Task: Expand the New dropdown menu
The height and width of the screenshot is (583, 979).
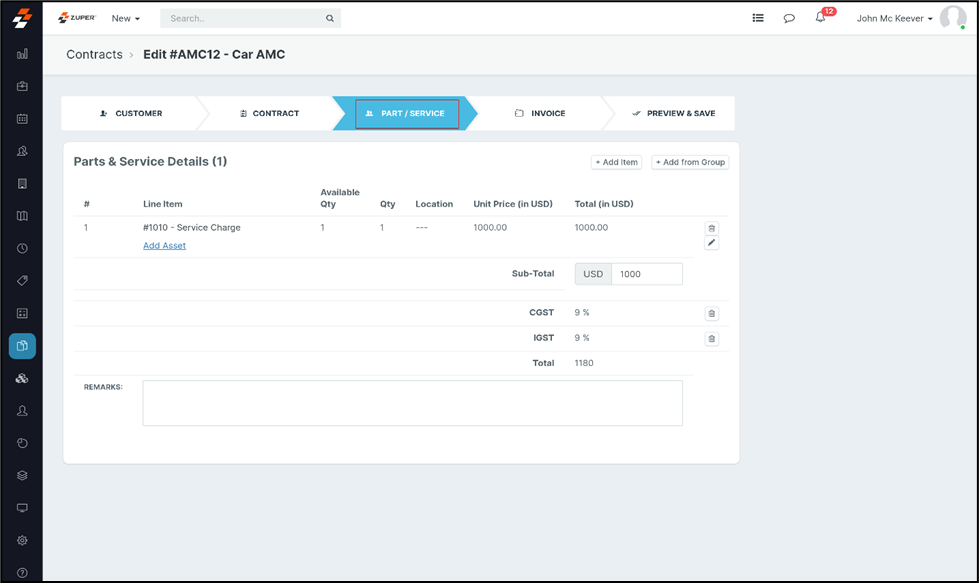Action: [125, 18]
